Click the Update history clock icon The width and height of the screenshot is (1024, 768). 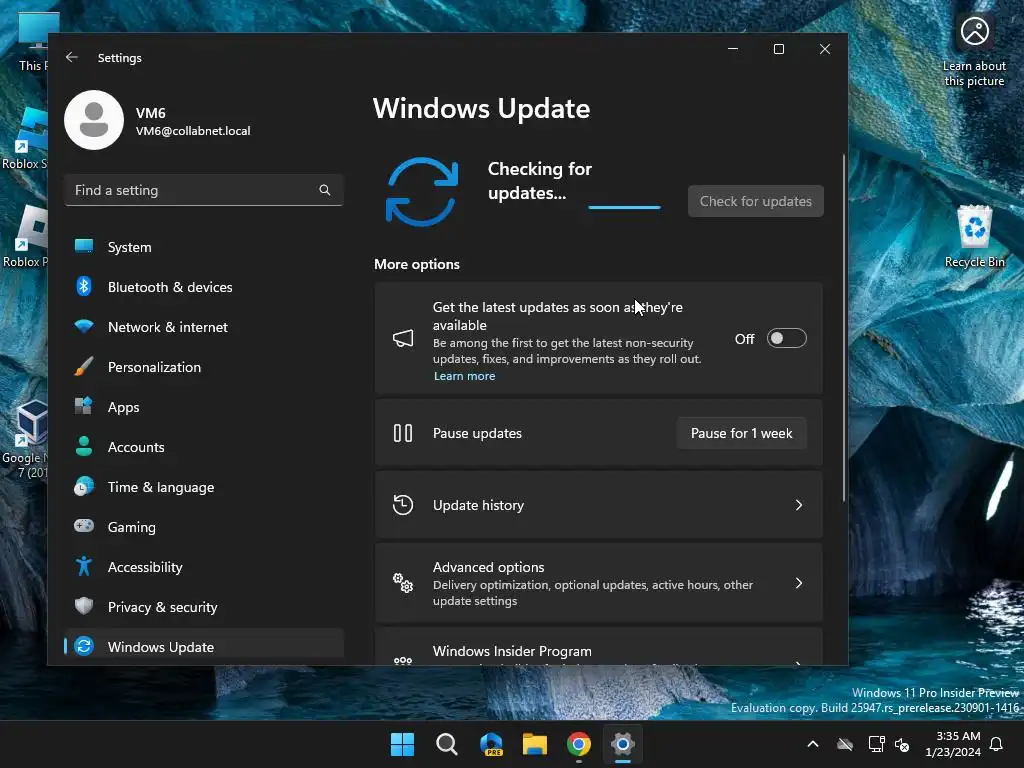click(x=403, y=505)
